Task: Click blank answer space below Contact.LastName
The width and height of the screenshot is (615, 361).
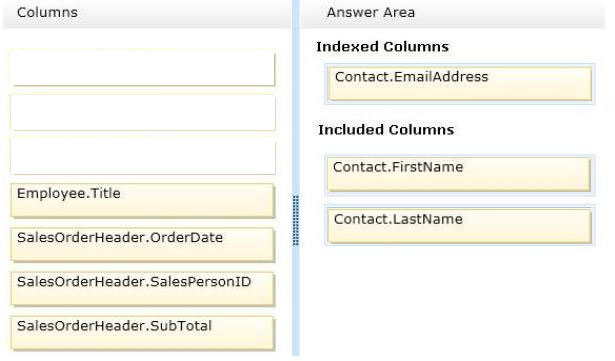Action: coord(453,302)
